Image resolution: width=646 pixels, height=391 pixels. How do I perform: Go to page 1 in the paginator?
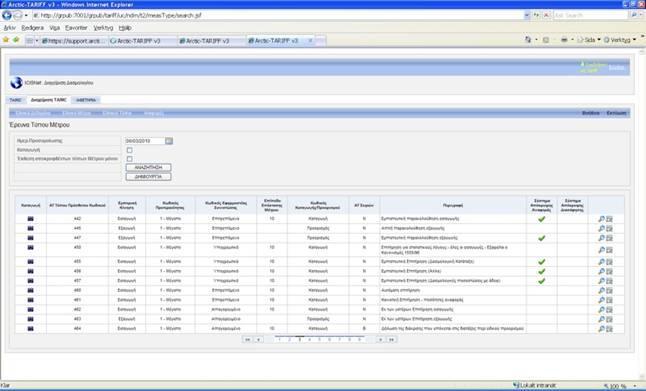click(280, 339)
